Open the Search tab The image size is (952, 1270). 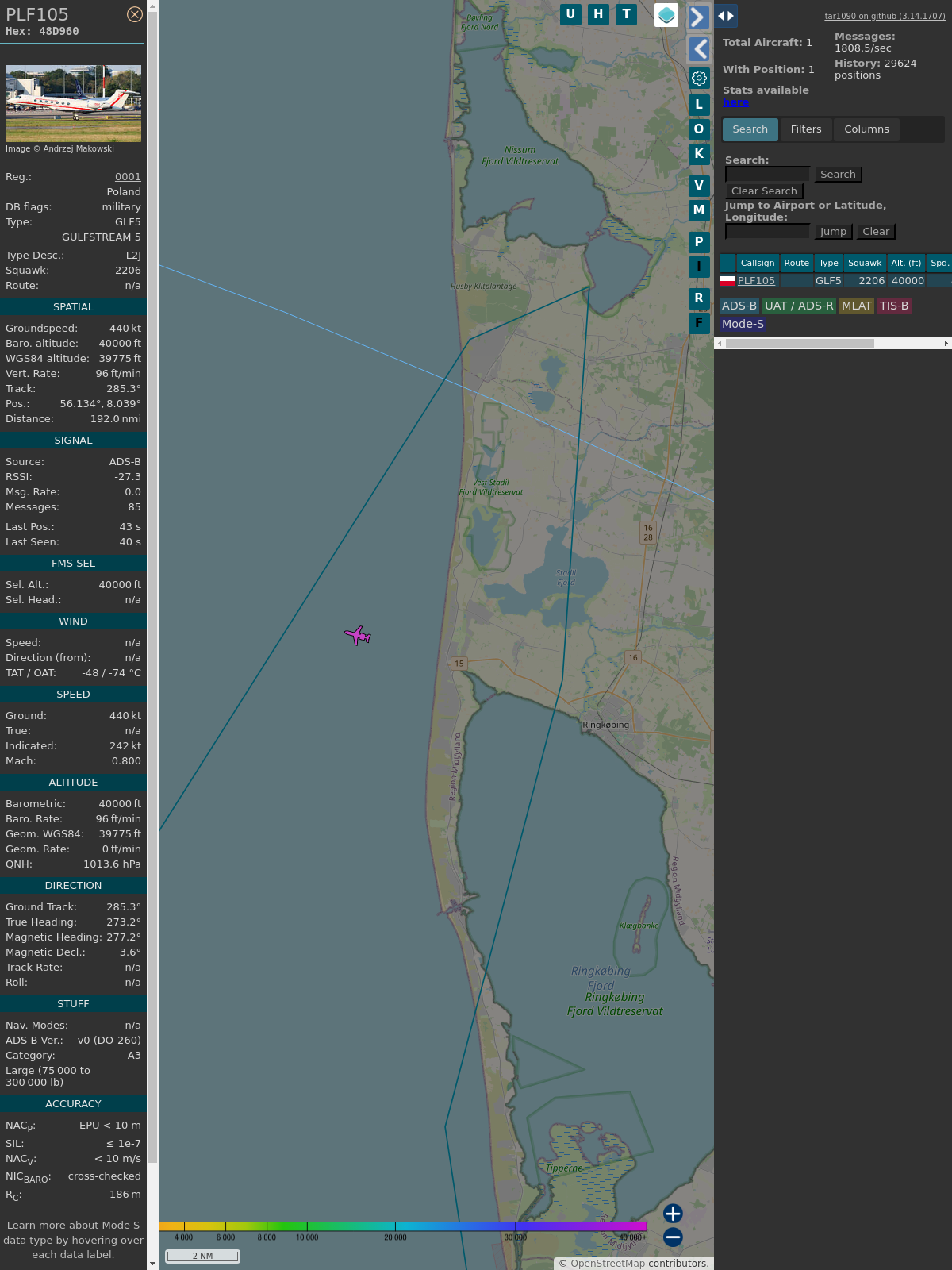click(x=750, y=129)
